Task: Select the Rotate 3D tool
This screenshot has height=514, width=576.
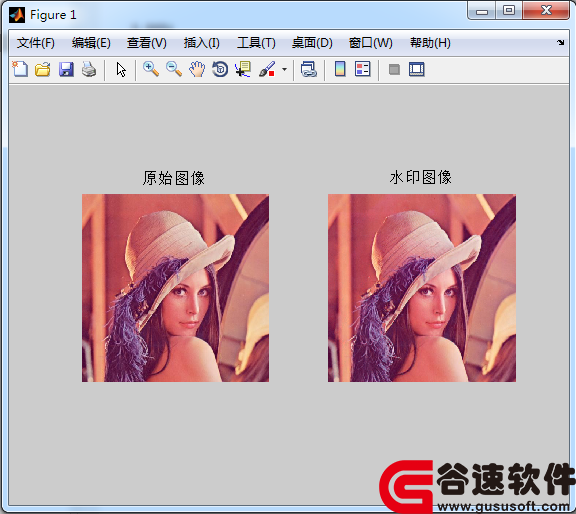Action: click(x=220, y=69)
